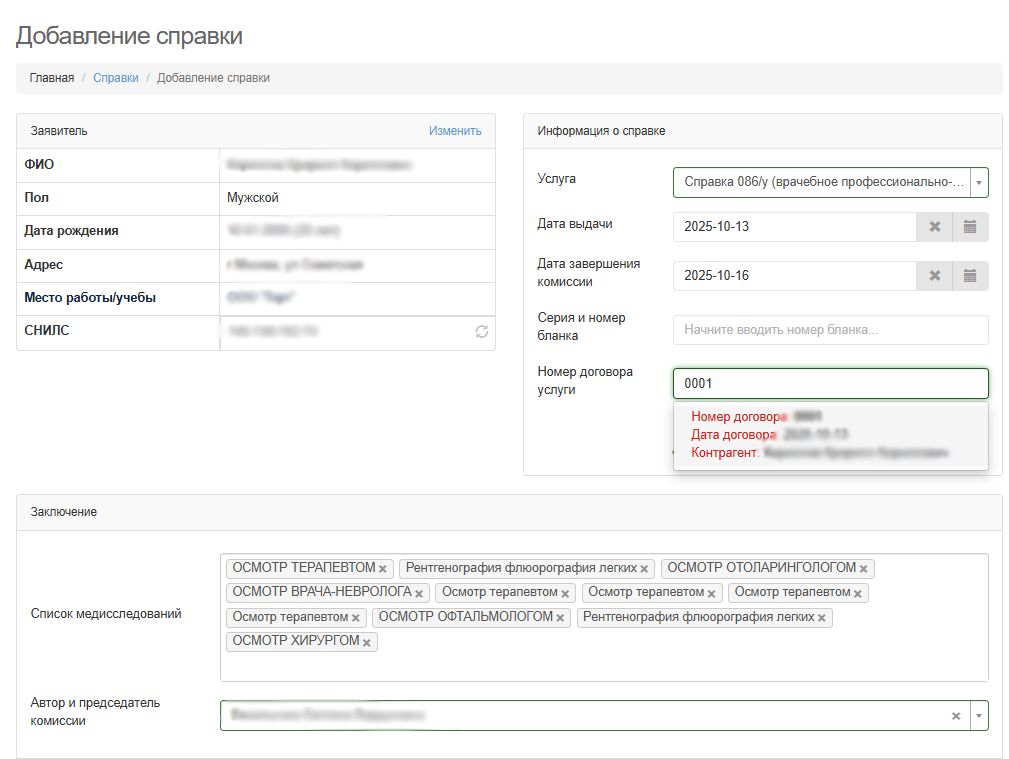The width and height of the screenshot is (1009, 759).
Task: Expand the Автор и председатель комиссии dropdown
Action: pos(979,716)
